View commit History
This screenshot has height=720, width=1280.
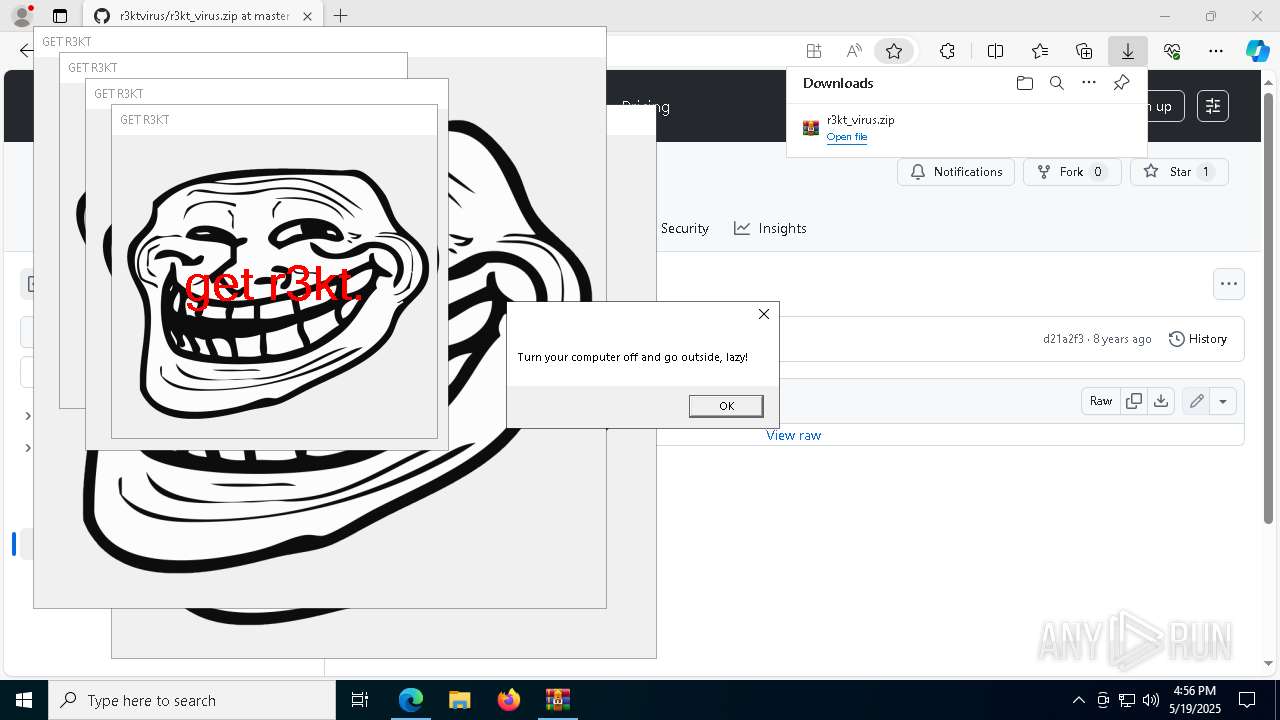pyautogui.click(x=1198, y=339)
